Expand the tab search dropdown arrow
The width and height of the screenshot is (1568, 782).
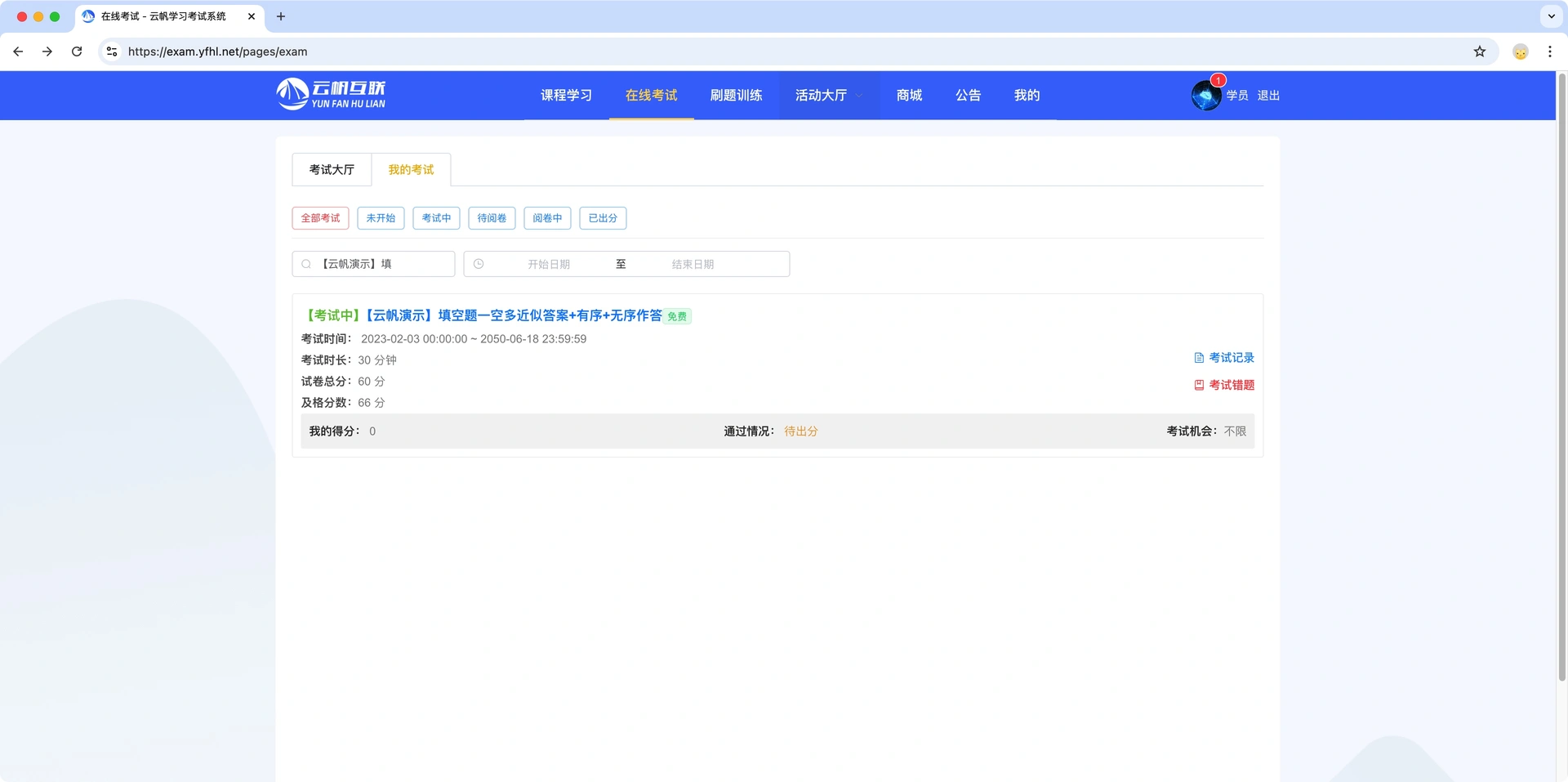(1551, 16)
